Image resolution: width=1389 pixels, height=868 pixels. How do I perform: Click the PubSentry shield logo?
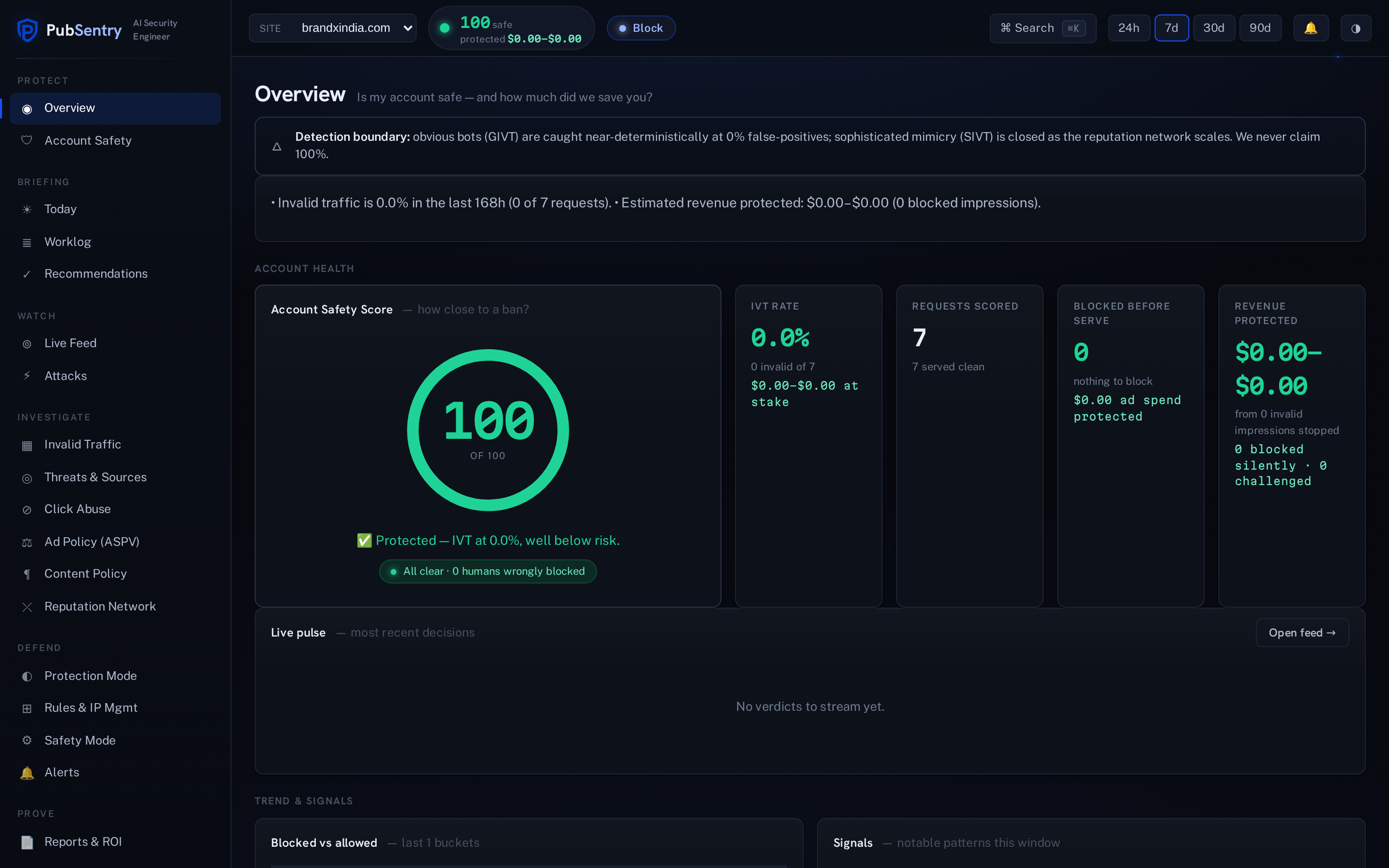click(27, 30)
